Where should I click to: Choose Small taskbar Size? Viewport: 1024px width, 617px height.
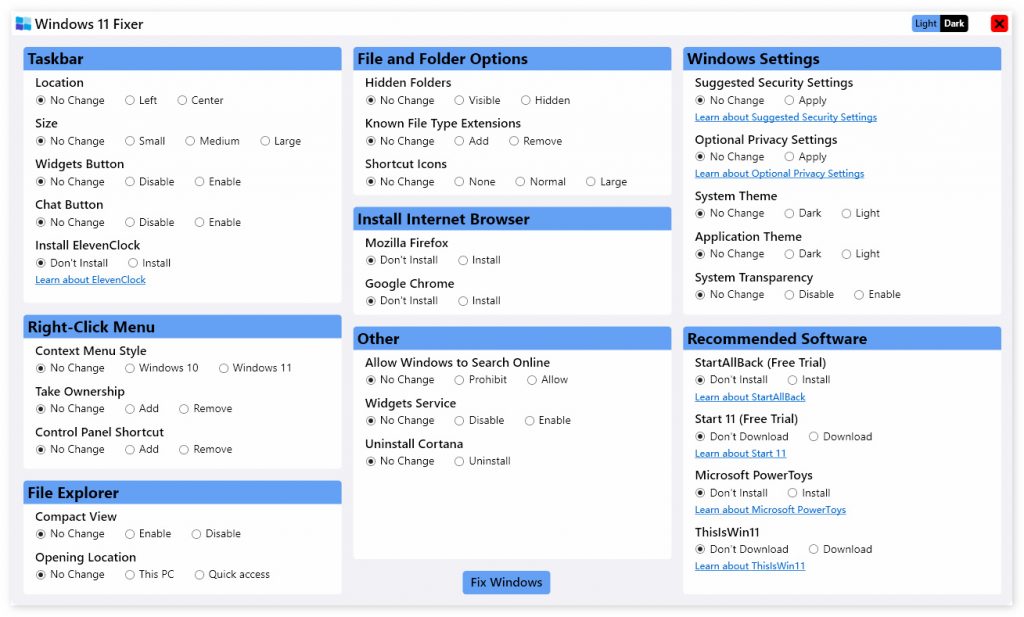coord(130,141)
